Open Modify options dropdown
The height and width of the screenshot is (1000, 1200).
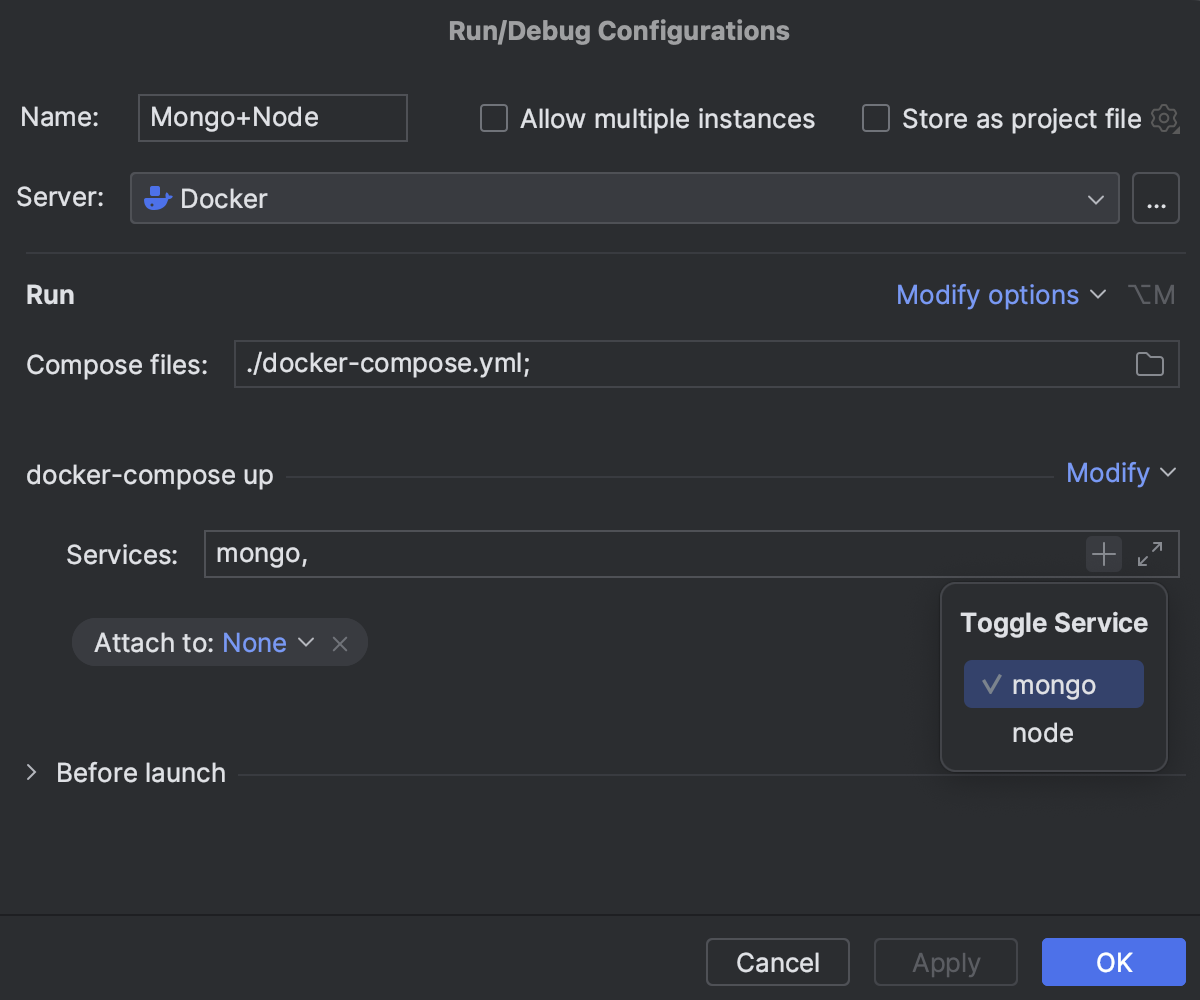[x=1000, y=295]
